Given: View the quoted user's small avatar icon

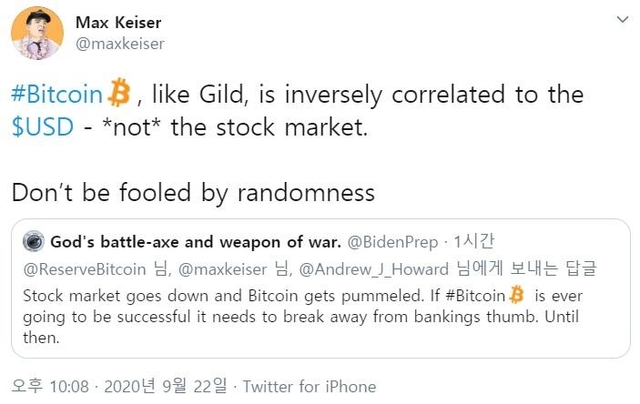Looking at the screenshot, I should click(x=33, y=241).
